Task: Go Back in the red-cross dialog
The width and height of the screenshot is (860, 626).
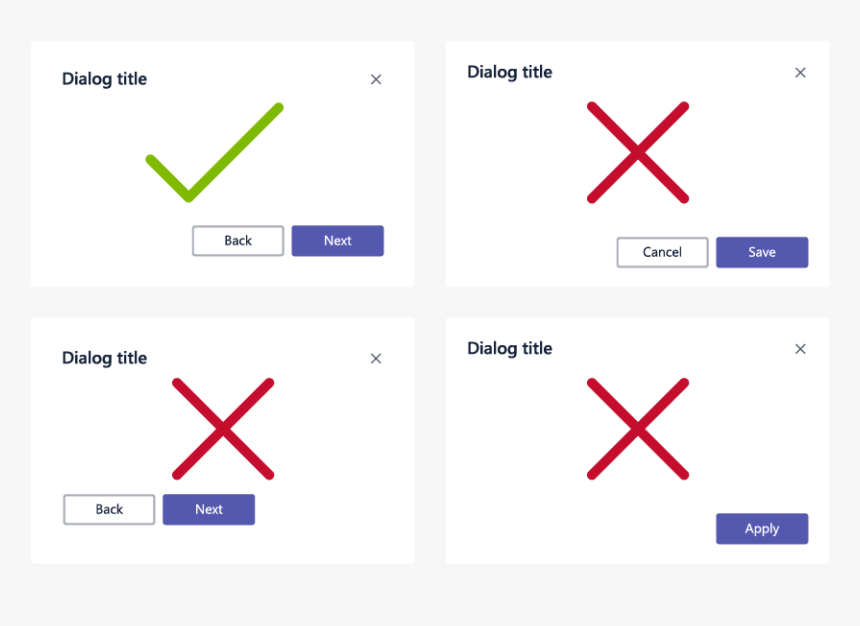Action: pyautogui.click(x=109, y=510)
